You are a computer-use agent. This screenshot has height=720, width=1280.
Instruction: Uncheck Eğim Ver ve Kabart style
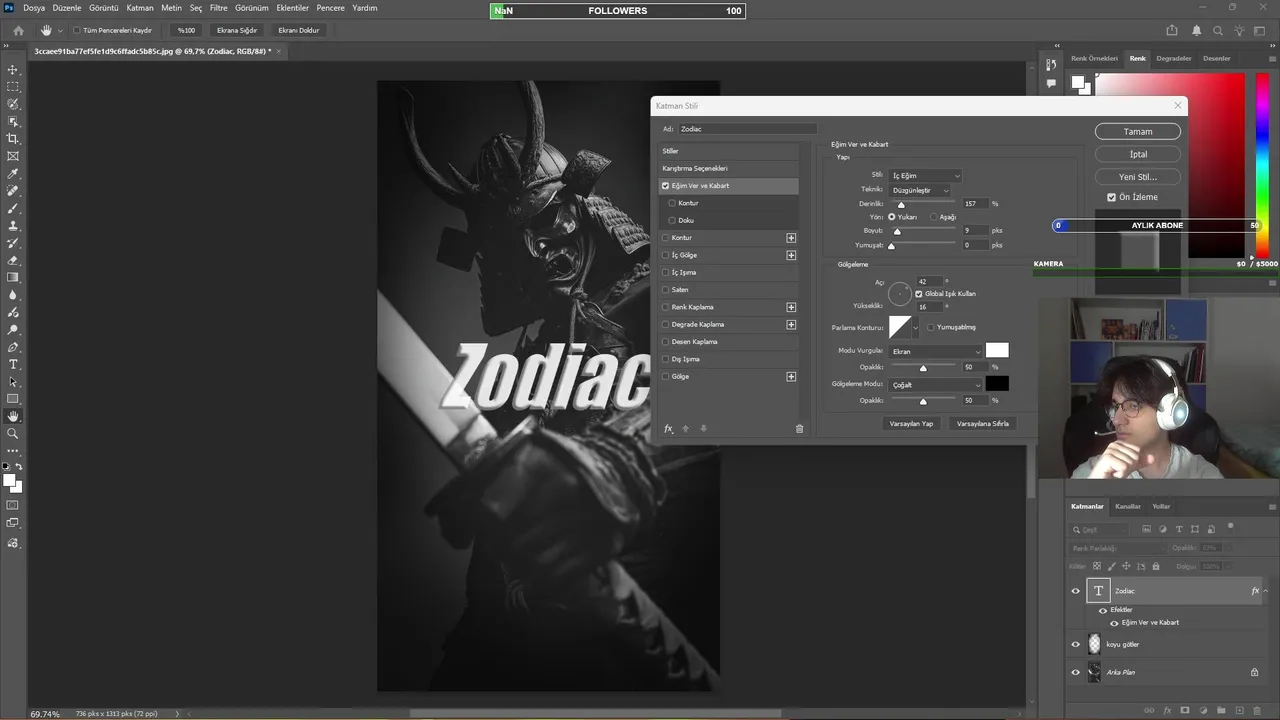coord(666,186)
